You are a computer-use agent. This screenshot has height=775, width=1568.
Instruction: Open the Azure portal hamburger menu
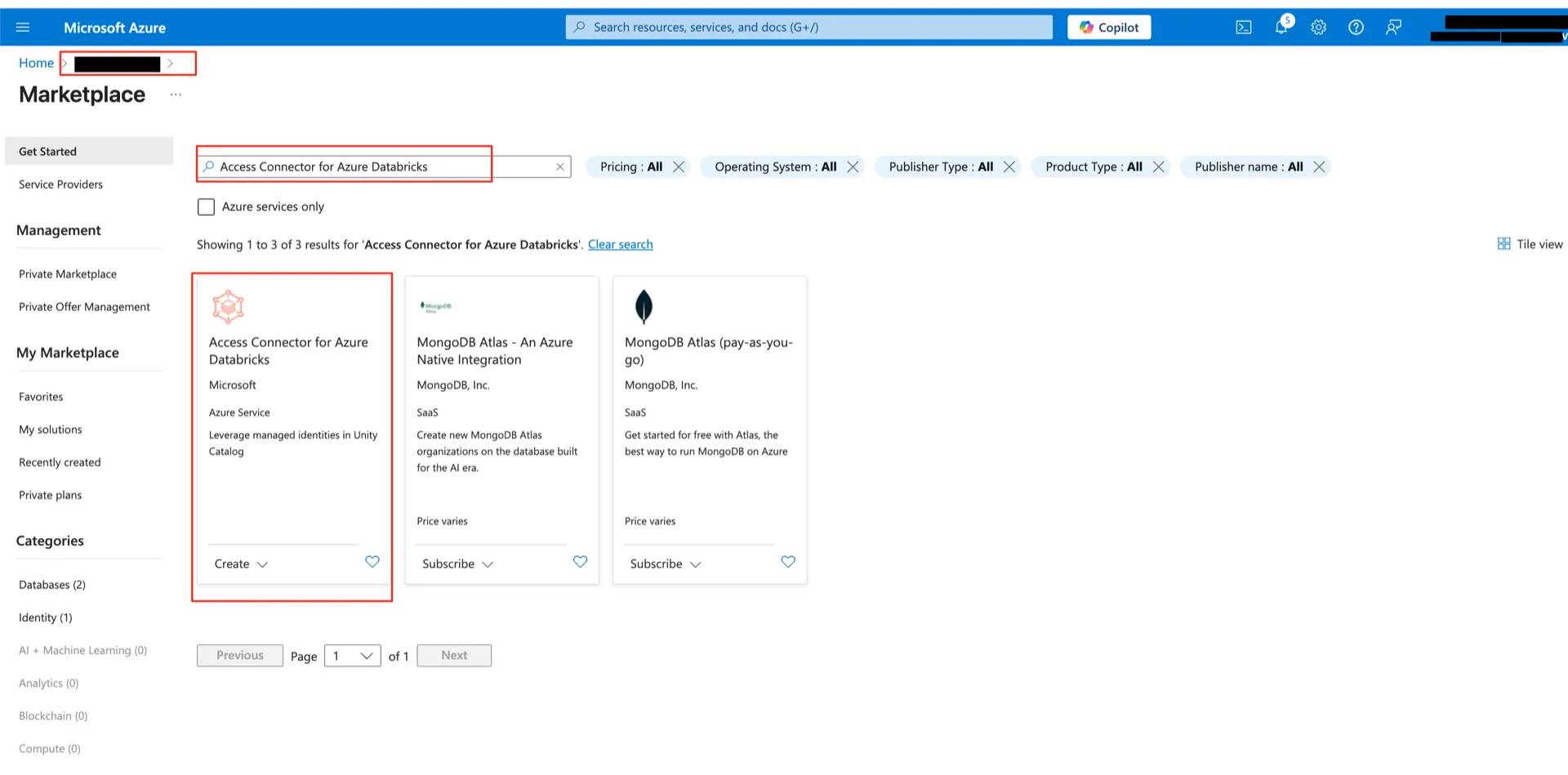pyautogui.click(x=23, y=27)
